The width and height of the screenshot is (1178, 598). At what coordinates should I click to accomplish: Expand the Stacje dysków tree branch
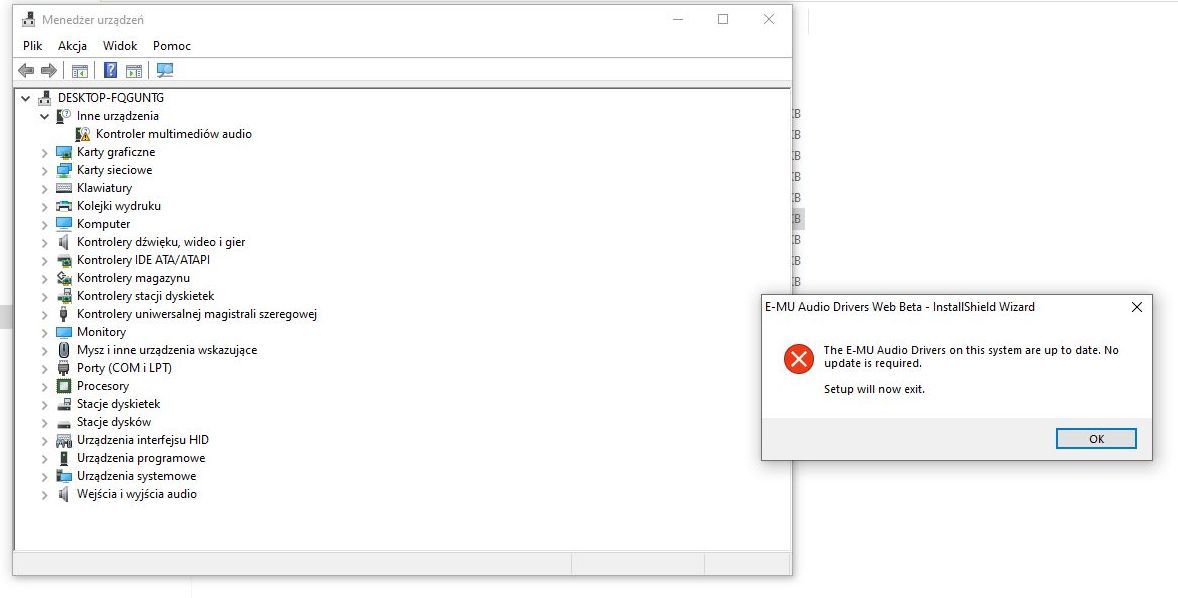(x=44, y=421)
